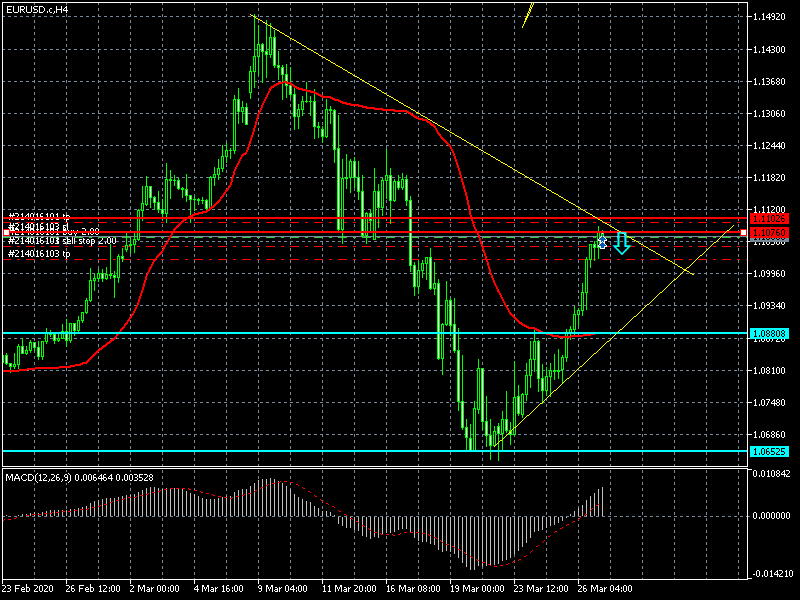Image resolution: width=800 pixels, height=600 pixels.
Task: Click the MACD scale value 0.000000
Action: click(771, 516)
